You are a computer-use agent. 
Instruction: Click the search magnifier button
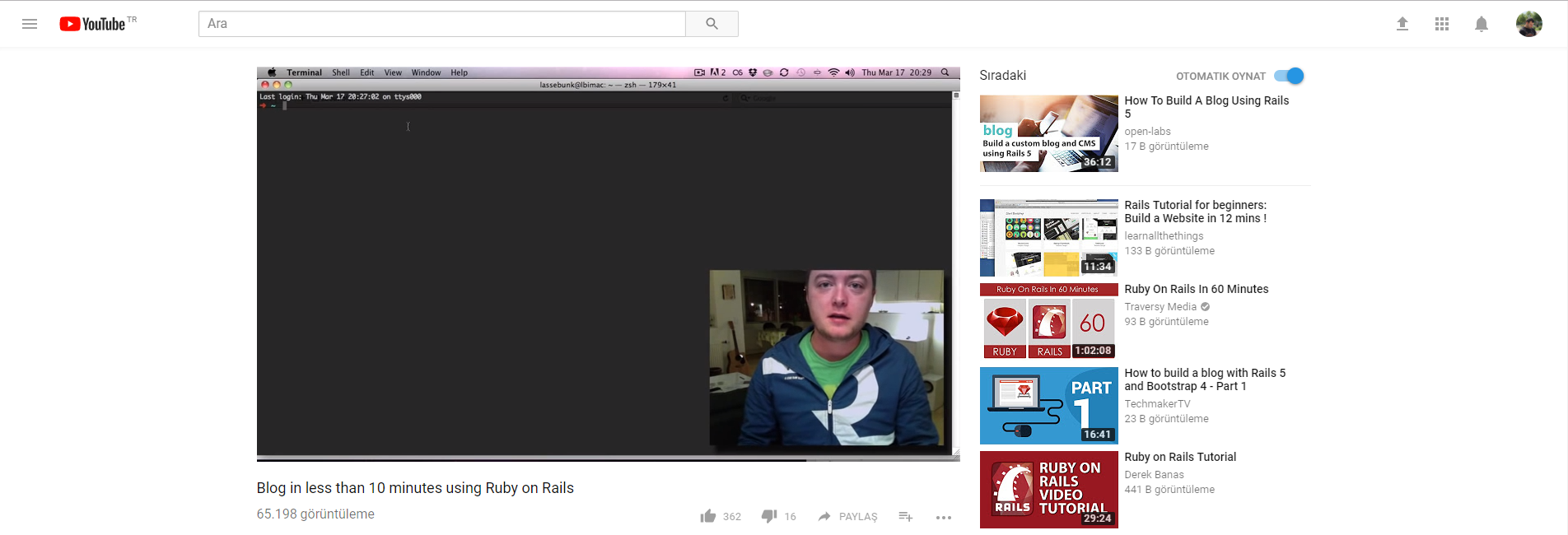(x=712, y=24)
